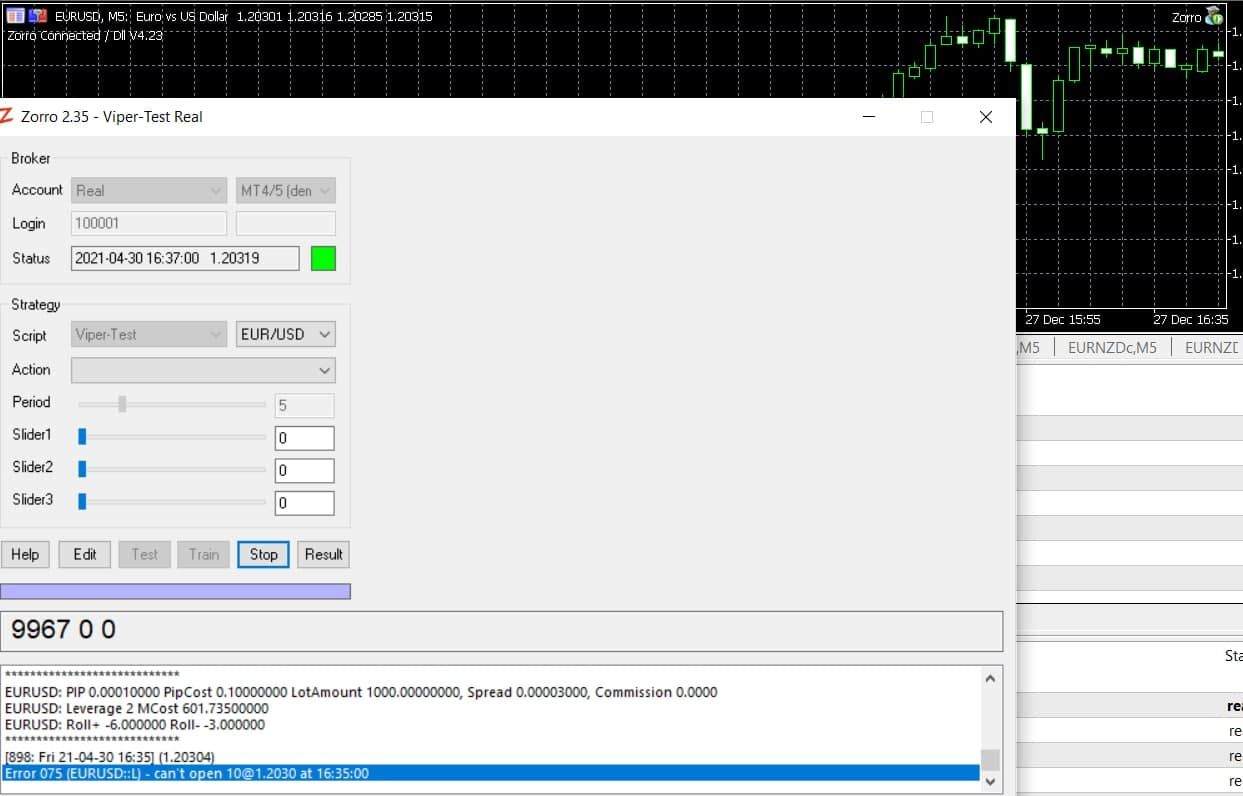The height and width of the screenshot is (796, 1243).
Task: Click the Slider2 value input box
Action: (x=304, y=470)
